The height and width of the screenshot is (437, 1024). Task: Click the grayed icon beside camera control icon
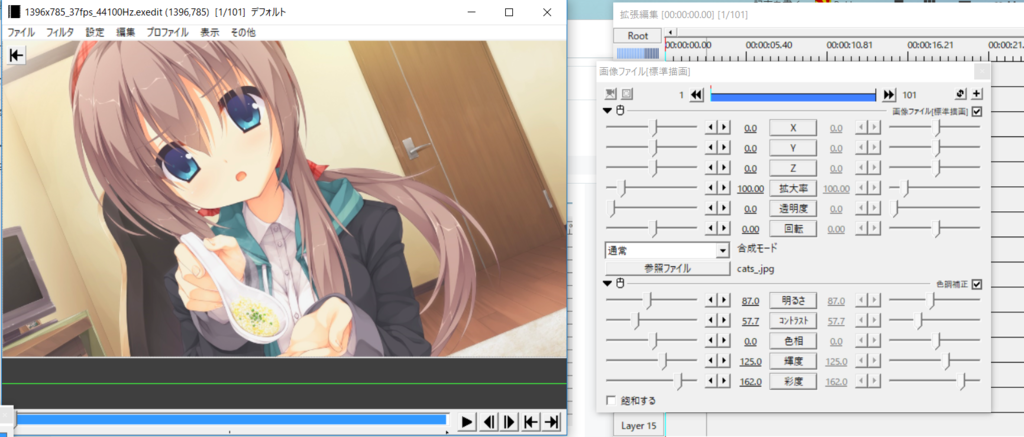[x=626, y=95]
